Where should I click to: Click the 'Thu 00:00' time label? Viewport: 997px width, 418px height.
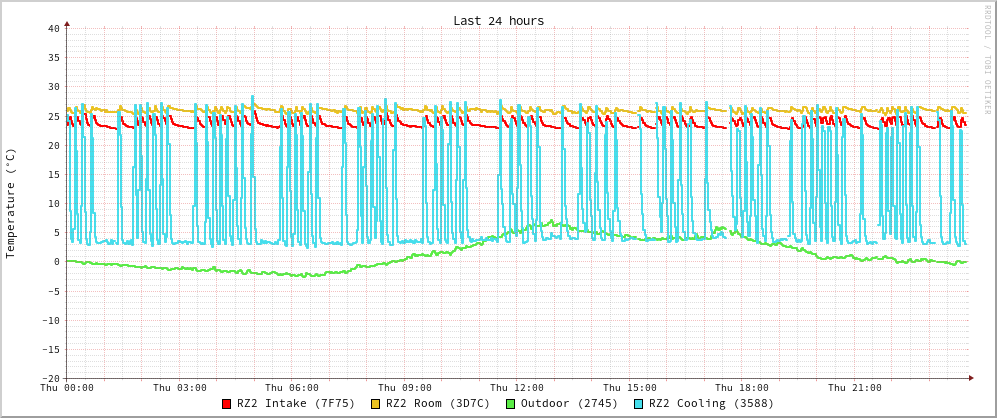point(67,387)
